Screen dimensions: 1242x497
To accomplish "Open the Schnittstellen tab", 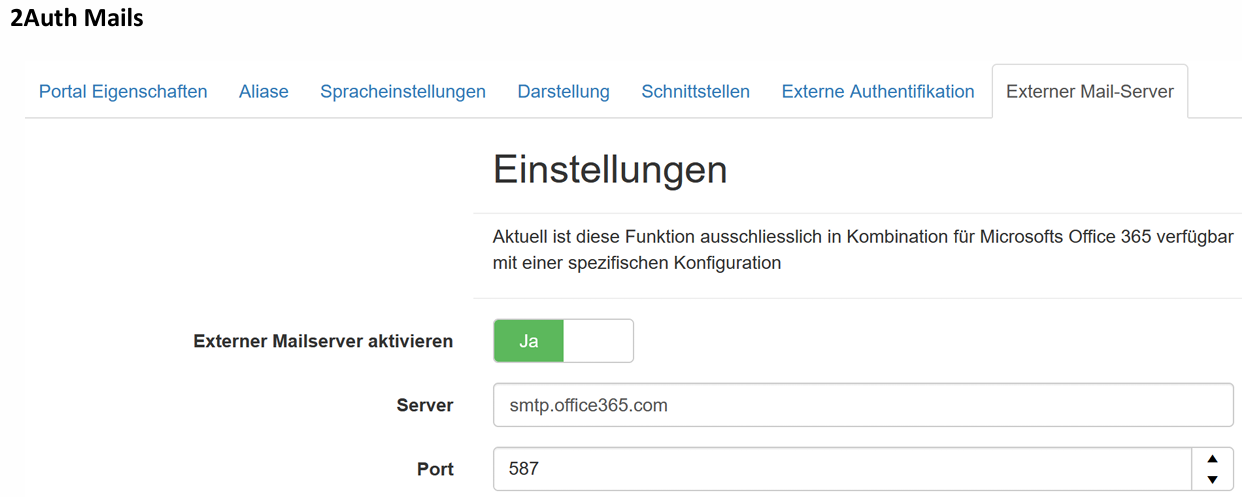I will (x=695, y=92).
